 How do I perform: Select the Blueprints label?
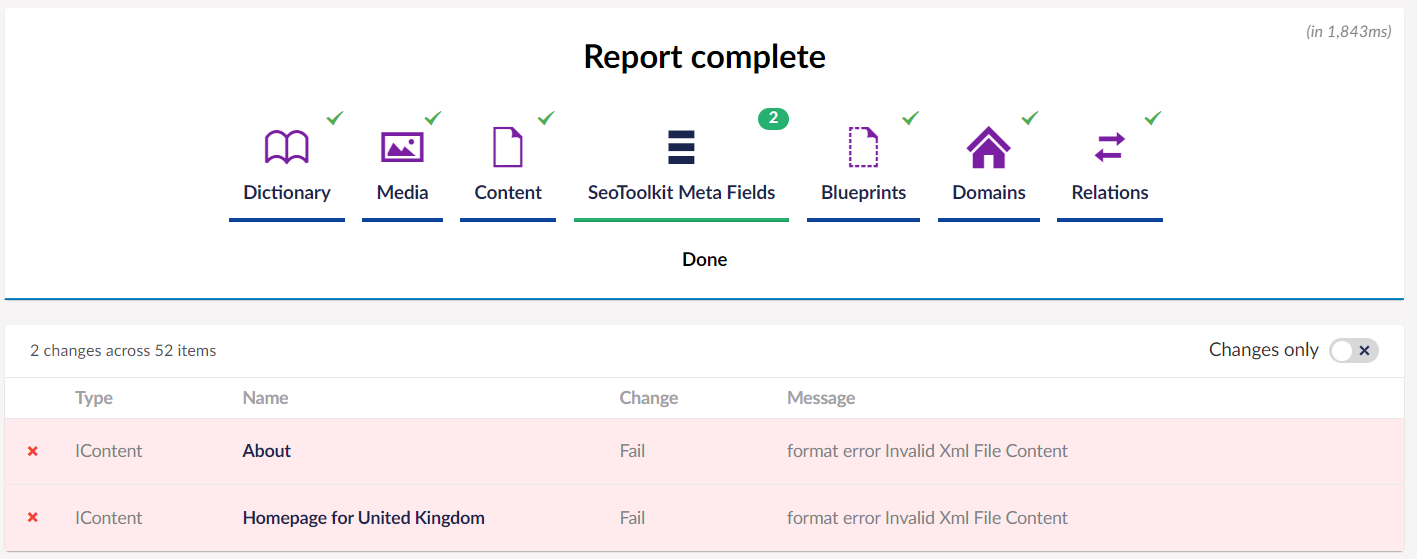tap(863, 193)
